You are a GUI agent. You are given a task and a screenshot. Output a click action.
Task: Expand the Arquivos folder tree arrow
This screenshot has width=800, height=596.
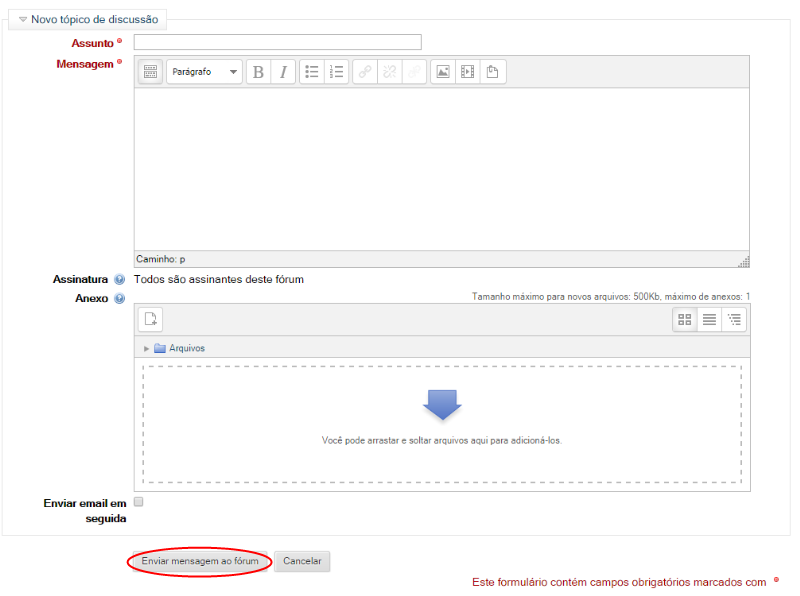[x=147, y=348]
